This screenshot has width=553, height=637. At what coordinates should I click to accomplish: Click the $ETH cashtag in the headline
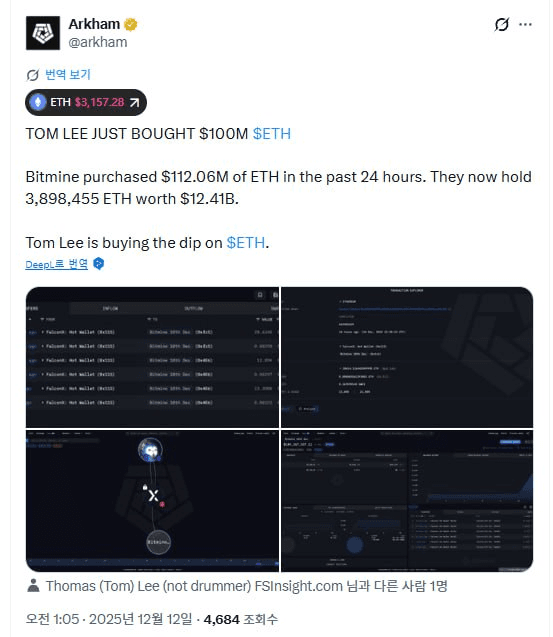(x=272, y=134)
